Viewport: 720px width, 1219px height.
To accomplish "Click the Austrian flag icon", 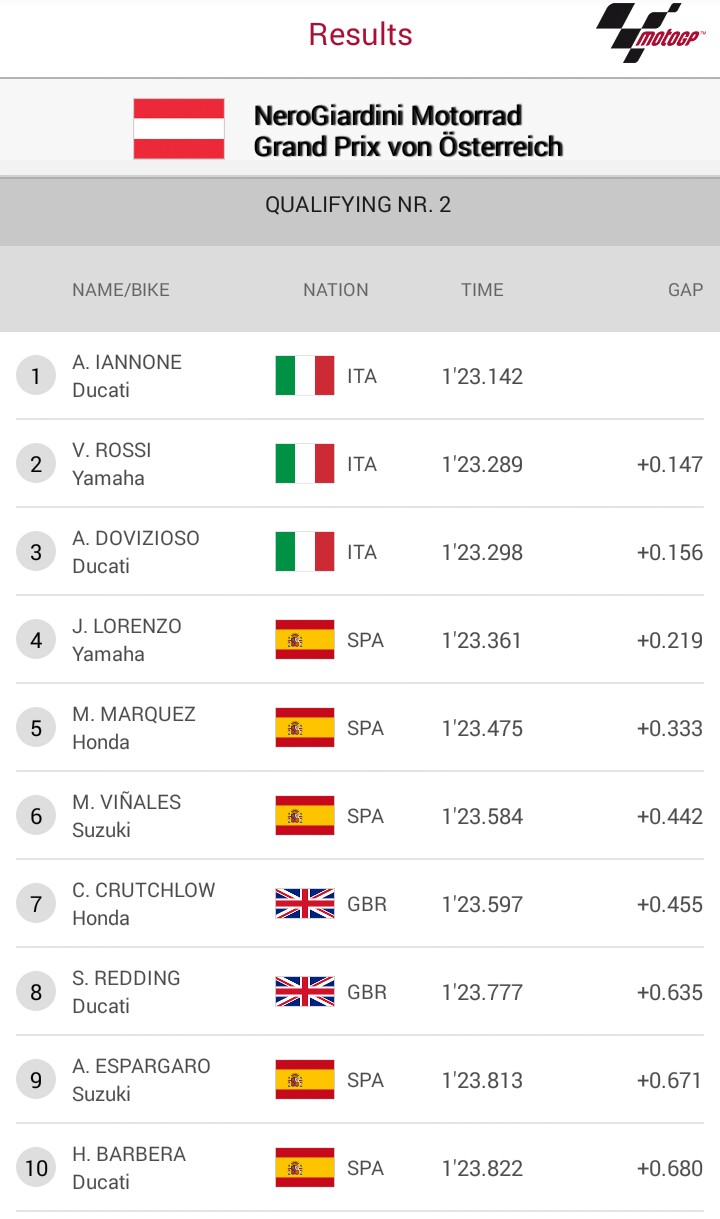I will coord(179,129).
